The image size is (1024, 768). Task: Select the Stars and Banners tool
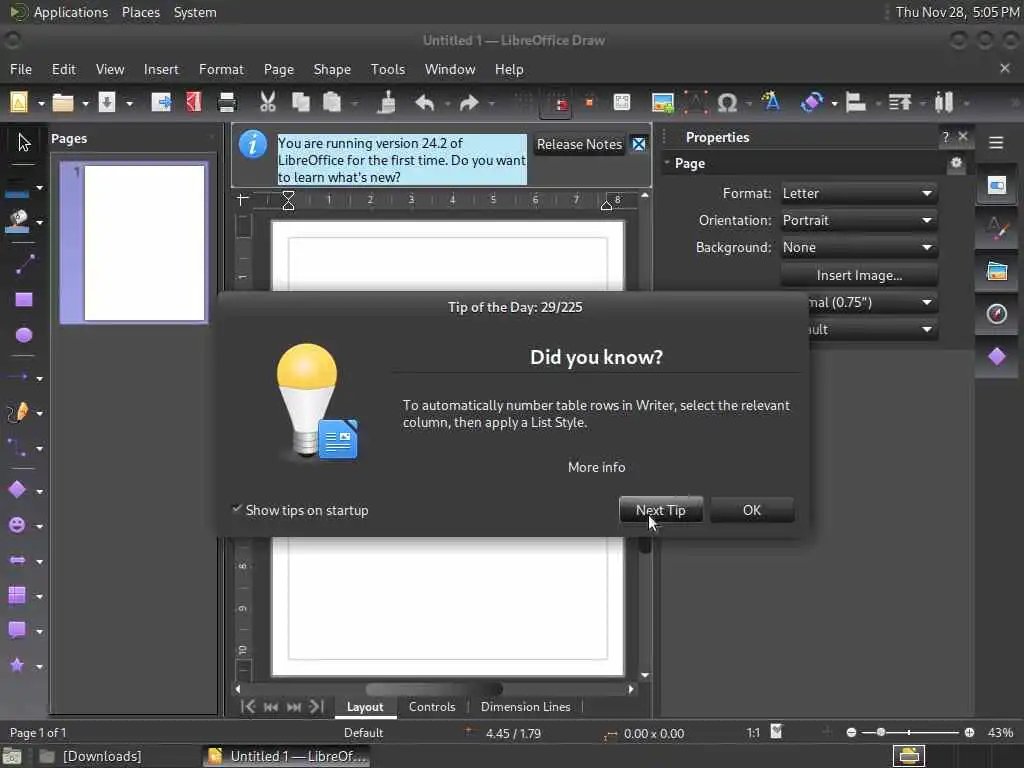18,665
